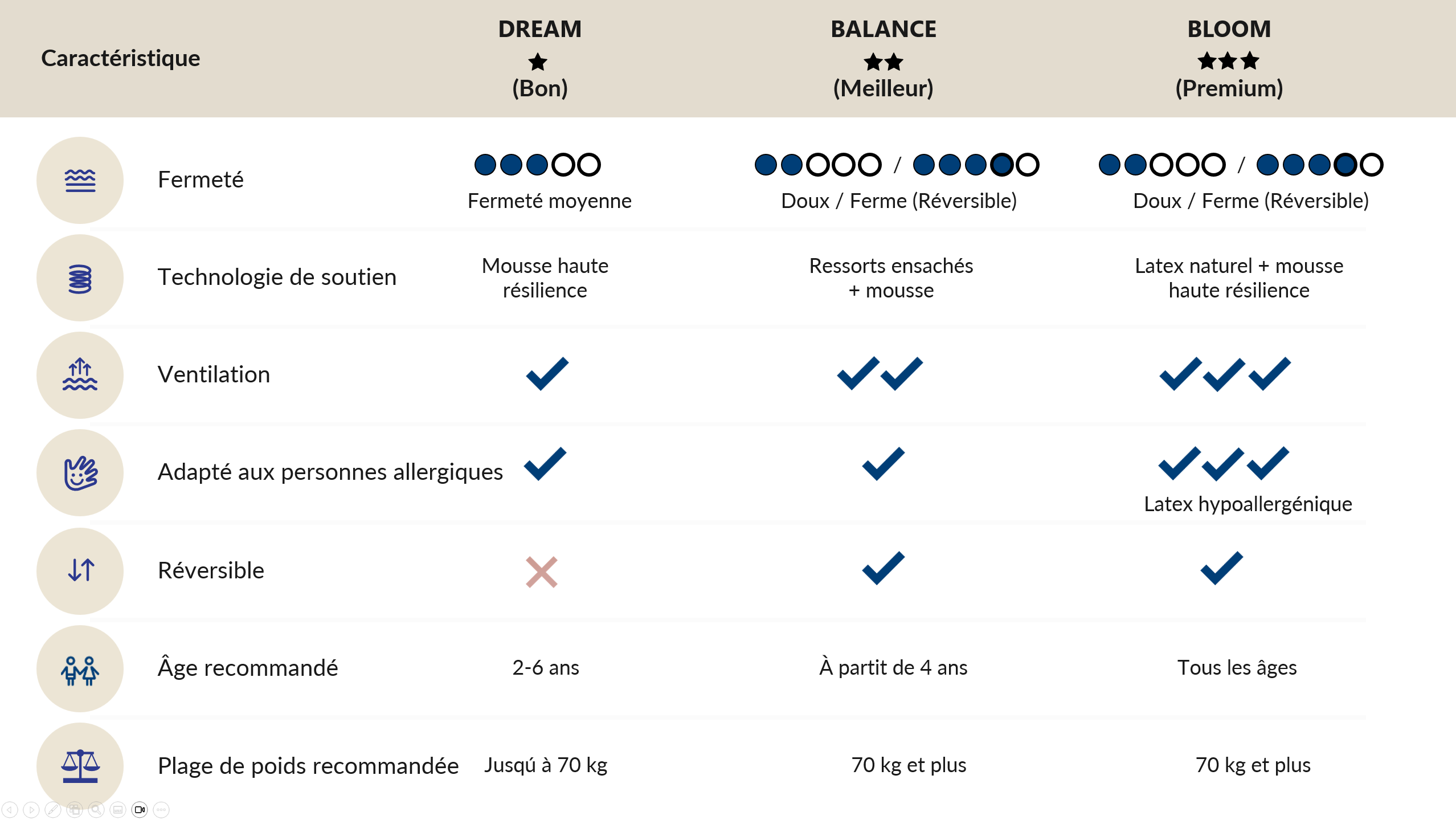
Task: Show all slides grid view
Action: pos(75,809)
